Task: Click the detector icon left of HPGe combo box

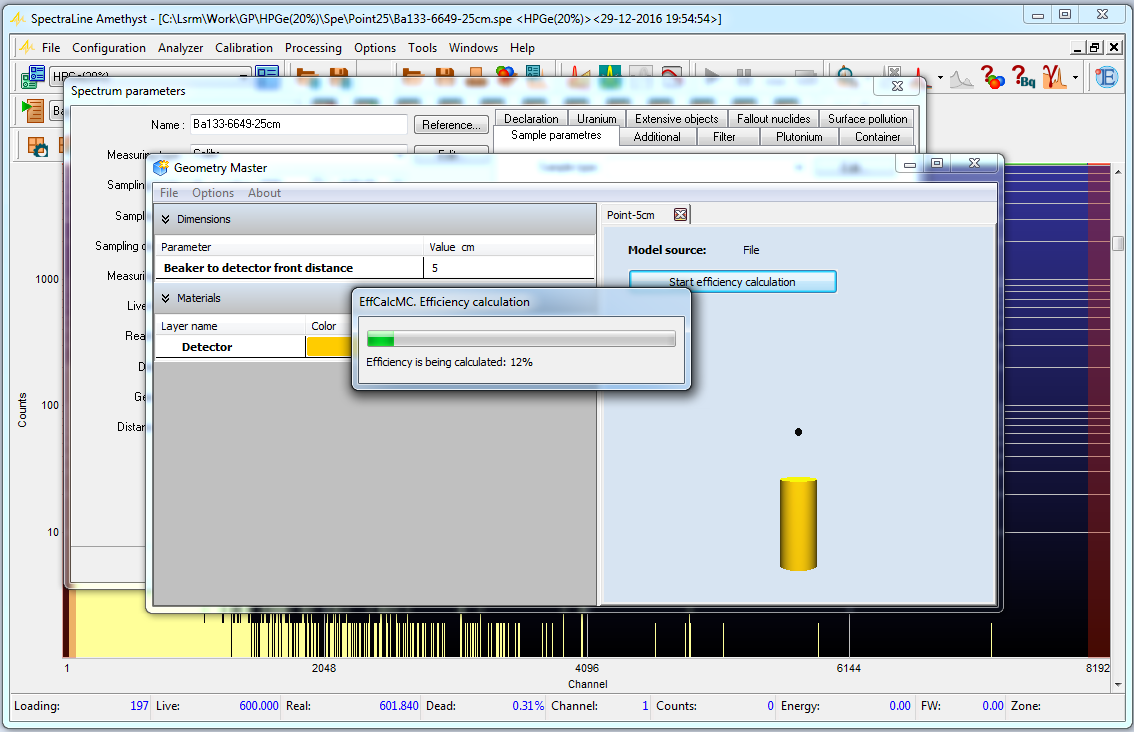Action: click(x=33, y=76)
